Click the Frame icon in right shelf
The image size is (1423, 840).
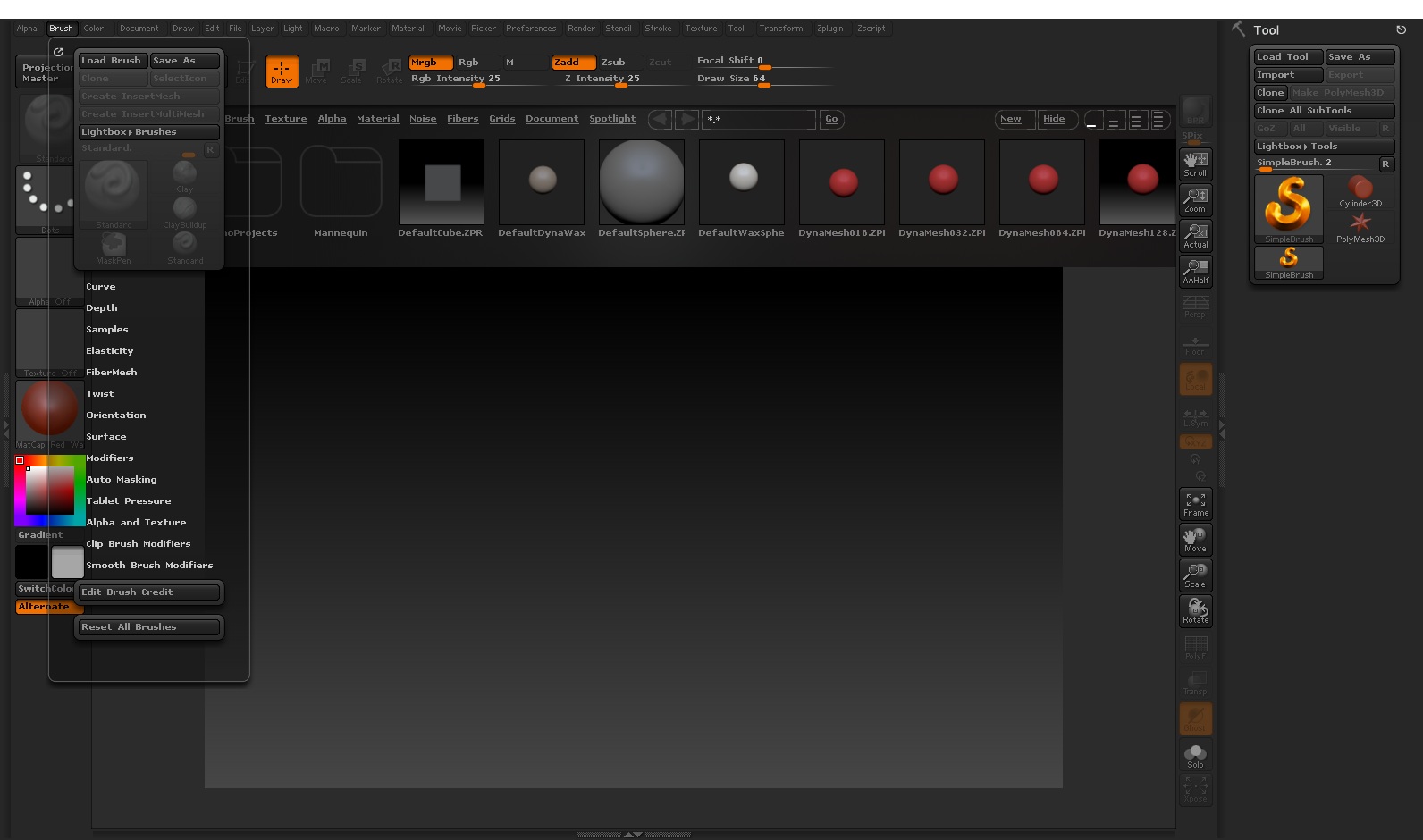coord(1195,504)
